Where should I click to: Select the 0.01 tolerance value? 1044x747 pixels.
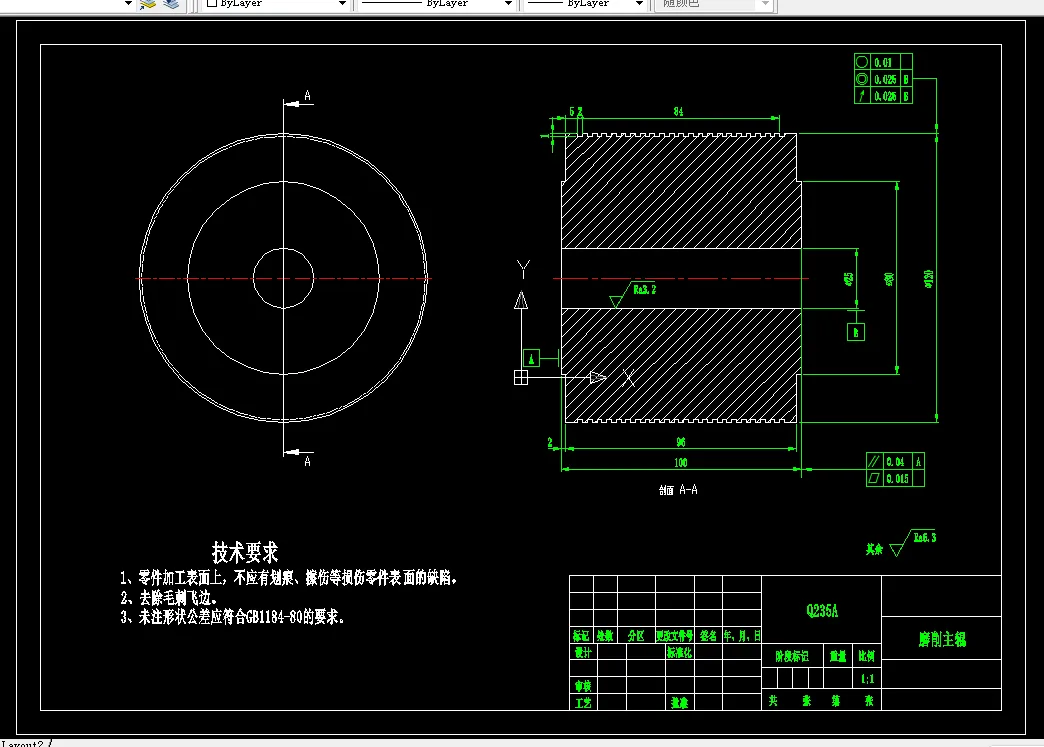(883, 63)
